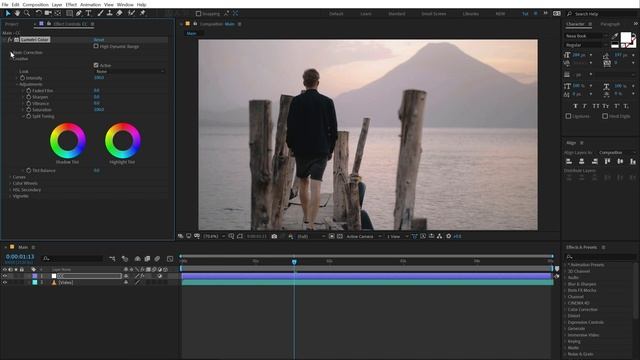Open the viewer composition settings gear icon

449,236
